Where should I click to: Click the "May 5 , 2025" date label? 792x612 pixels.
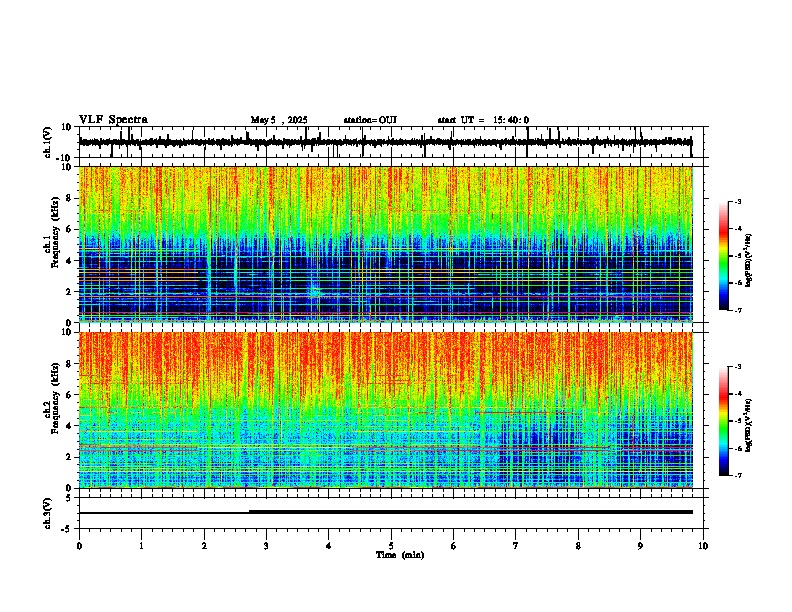tap(279, 120)
